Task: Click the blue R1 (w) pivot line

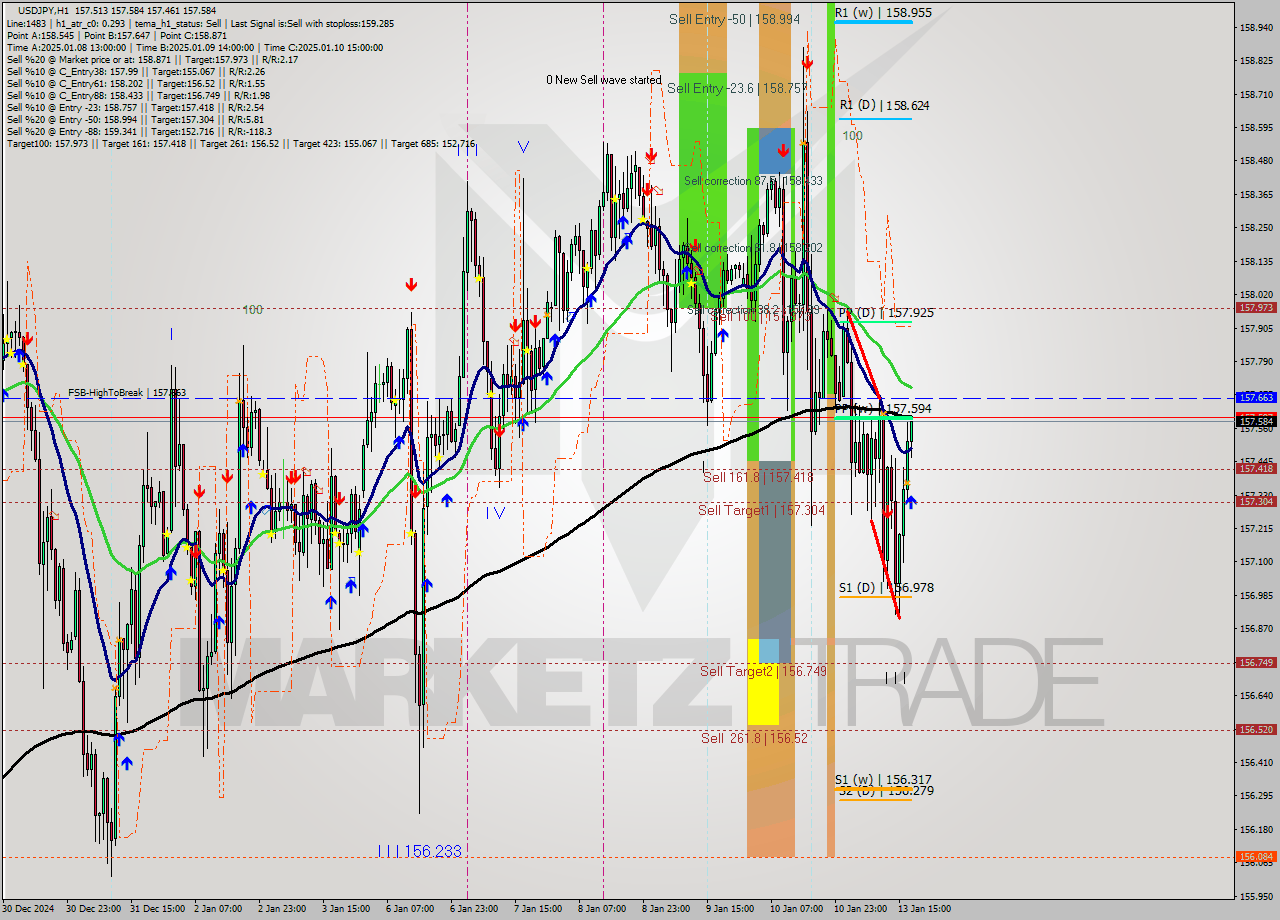Action: pos(873,22)
